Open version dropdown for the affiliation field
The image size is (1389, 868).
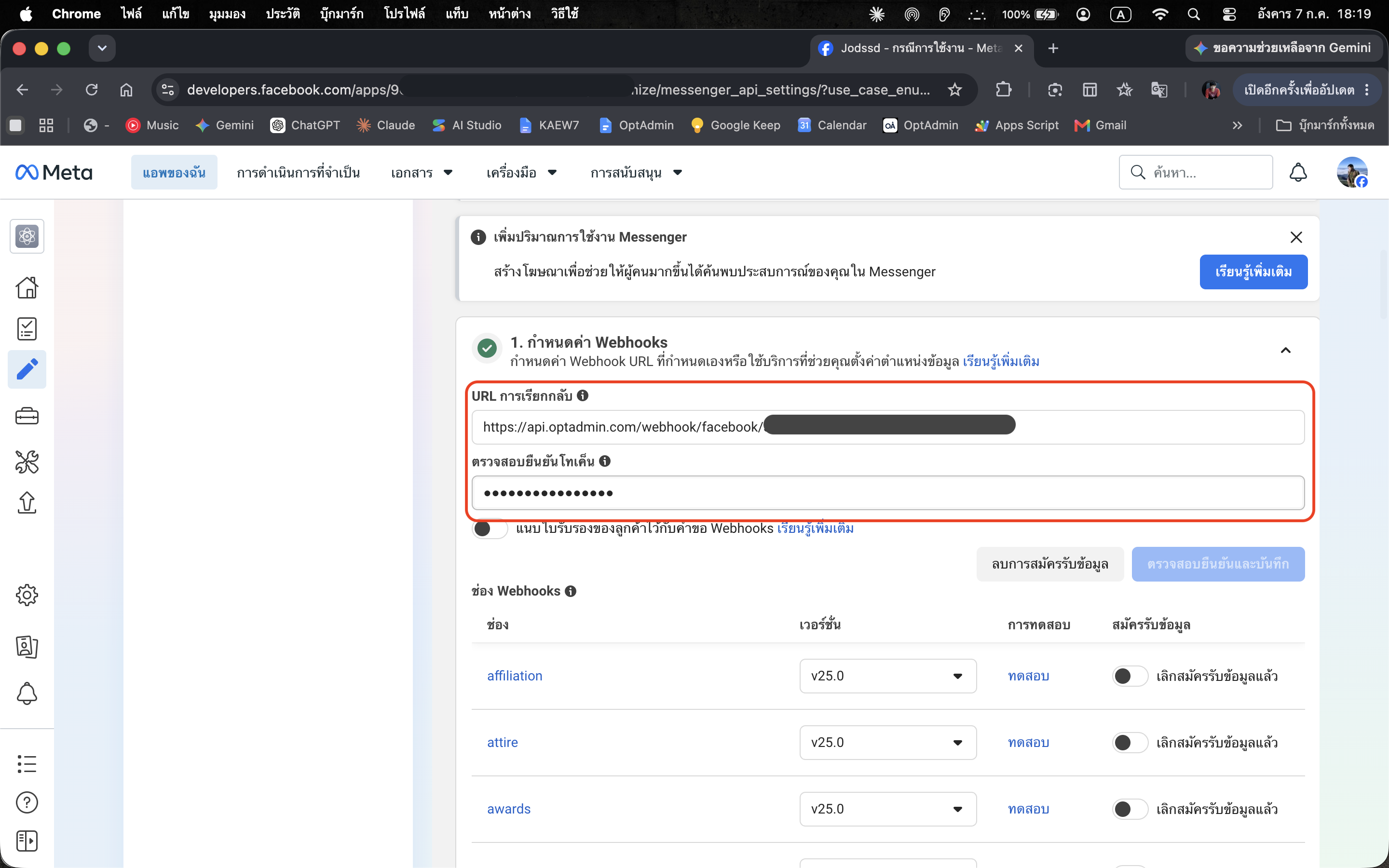888,676
